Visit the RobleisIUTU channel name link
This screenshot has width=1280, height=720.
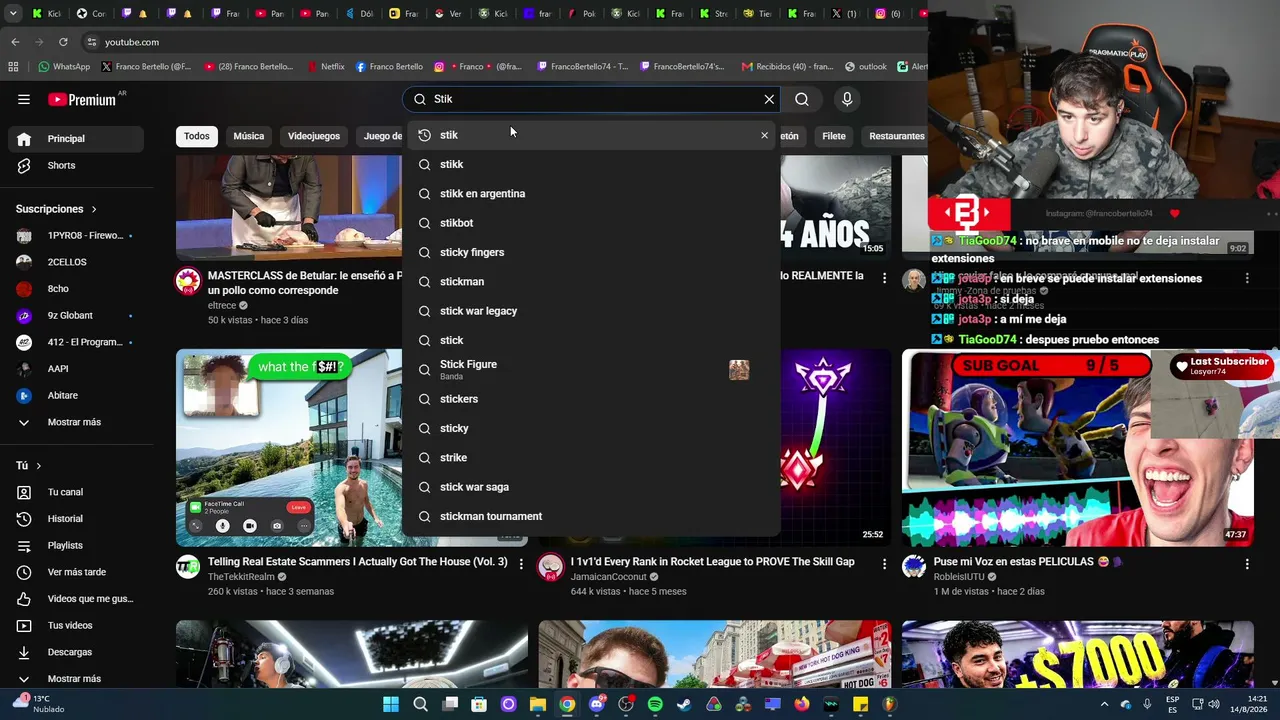tap(961, 577)
